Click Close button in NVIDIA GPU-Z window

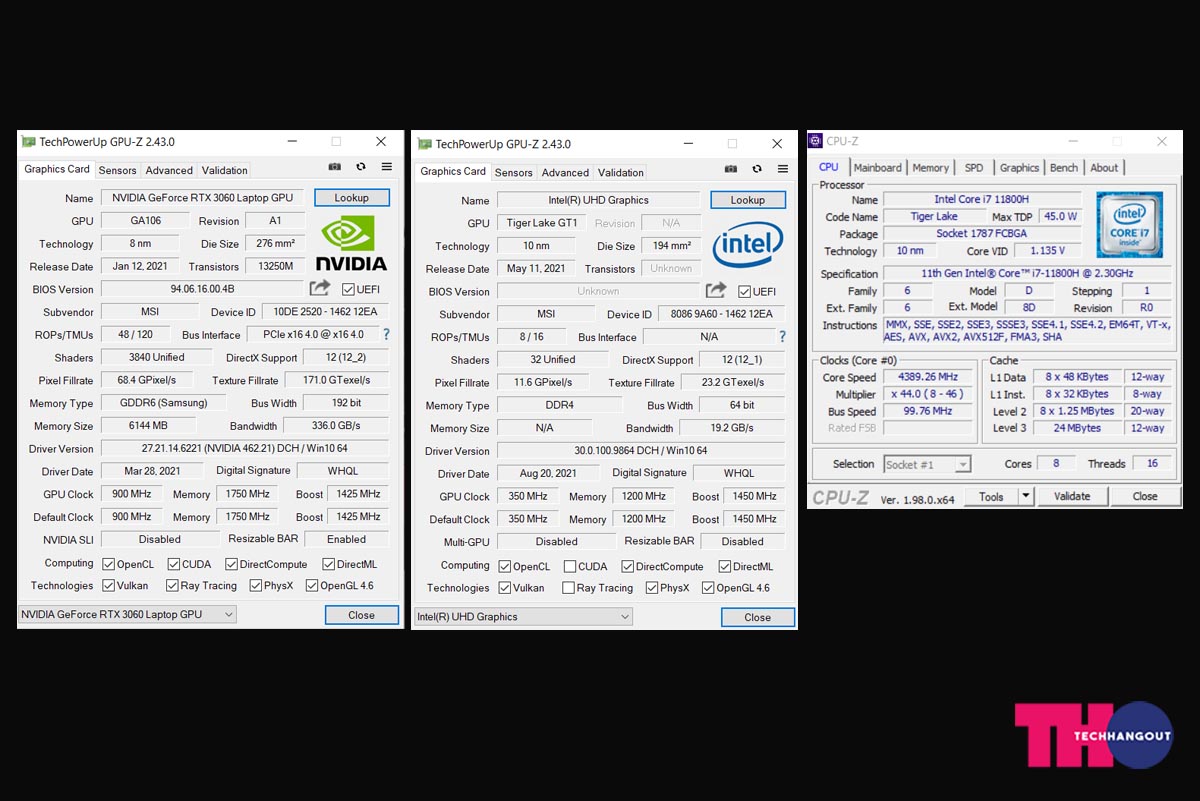coord(362,615)
